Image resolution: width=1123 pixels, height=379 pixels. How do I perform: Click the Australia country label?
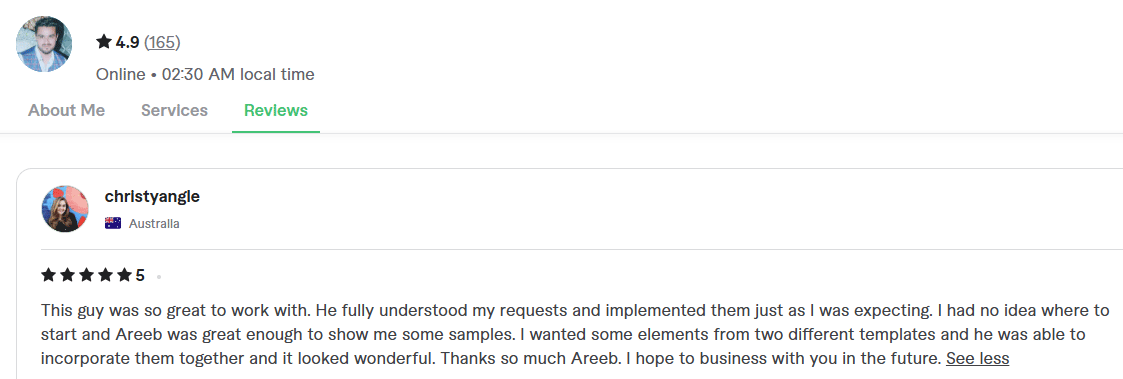(x=154, y=224)
